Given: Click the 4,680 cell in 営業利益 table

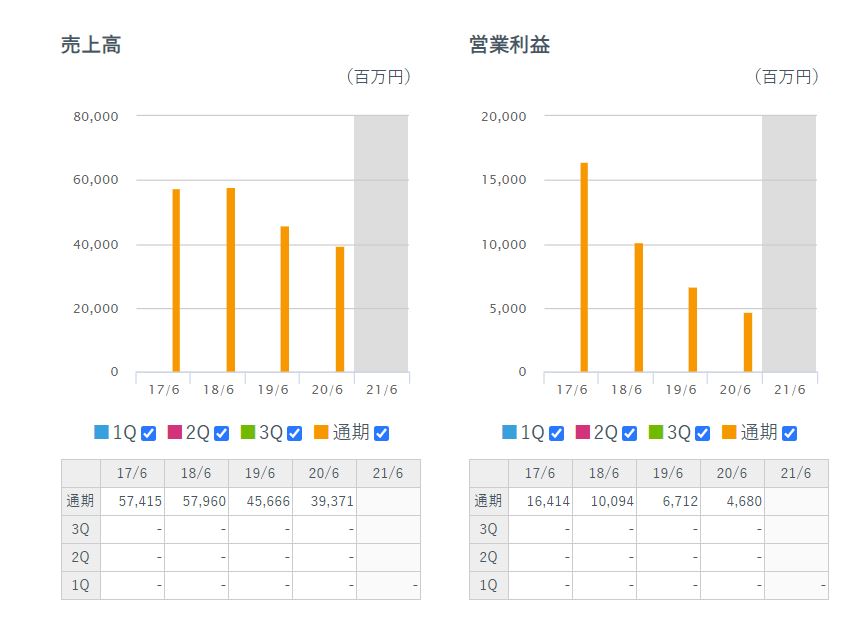Looking at the screenshot, I should [733, 501].
